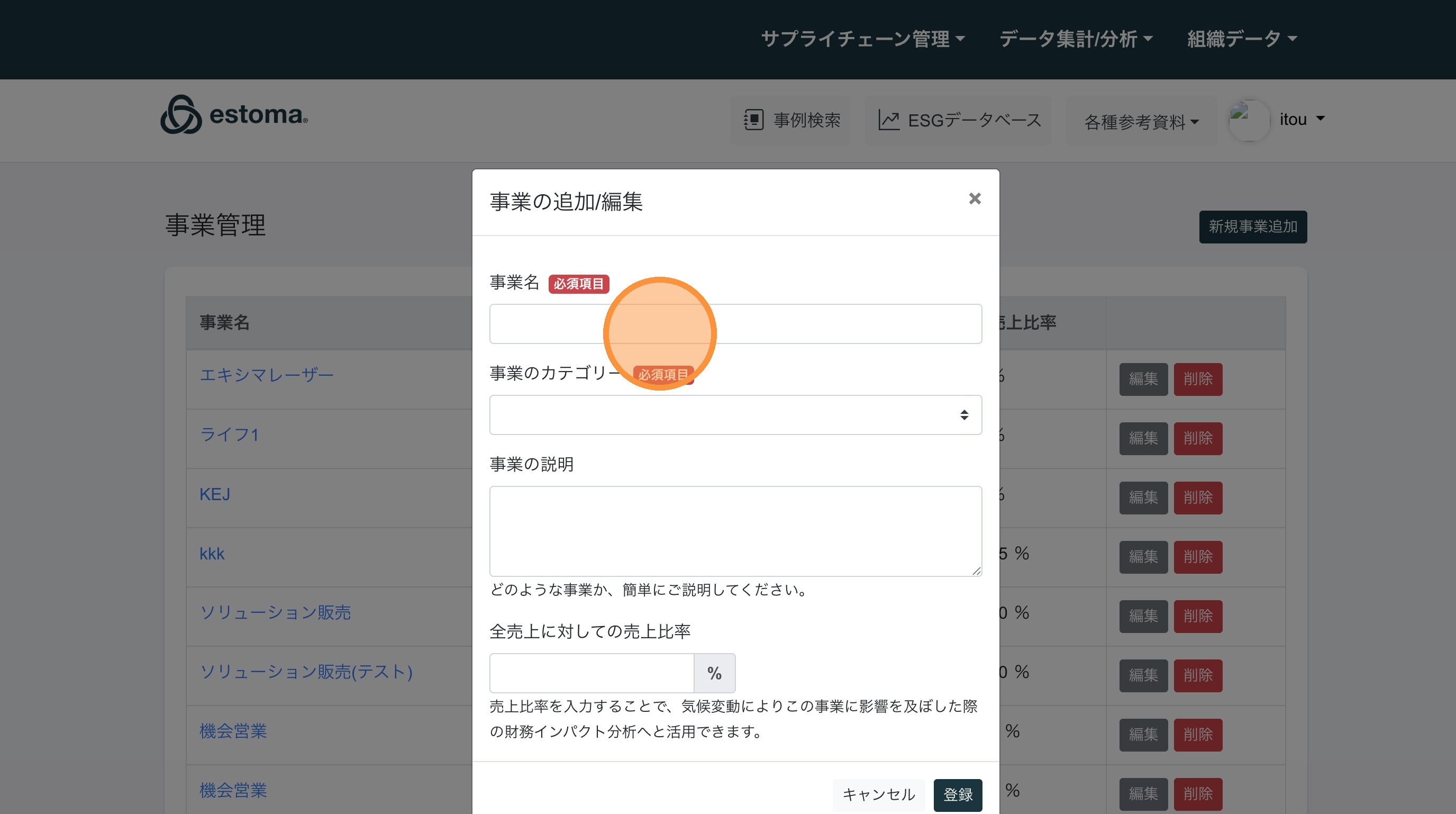The width and height of the screenshot is (1456, 814).
Task: Open the ライフ1 business link
Action: coord(229,435)
